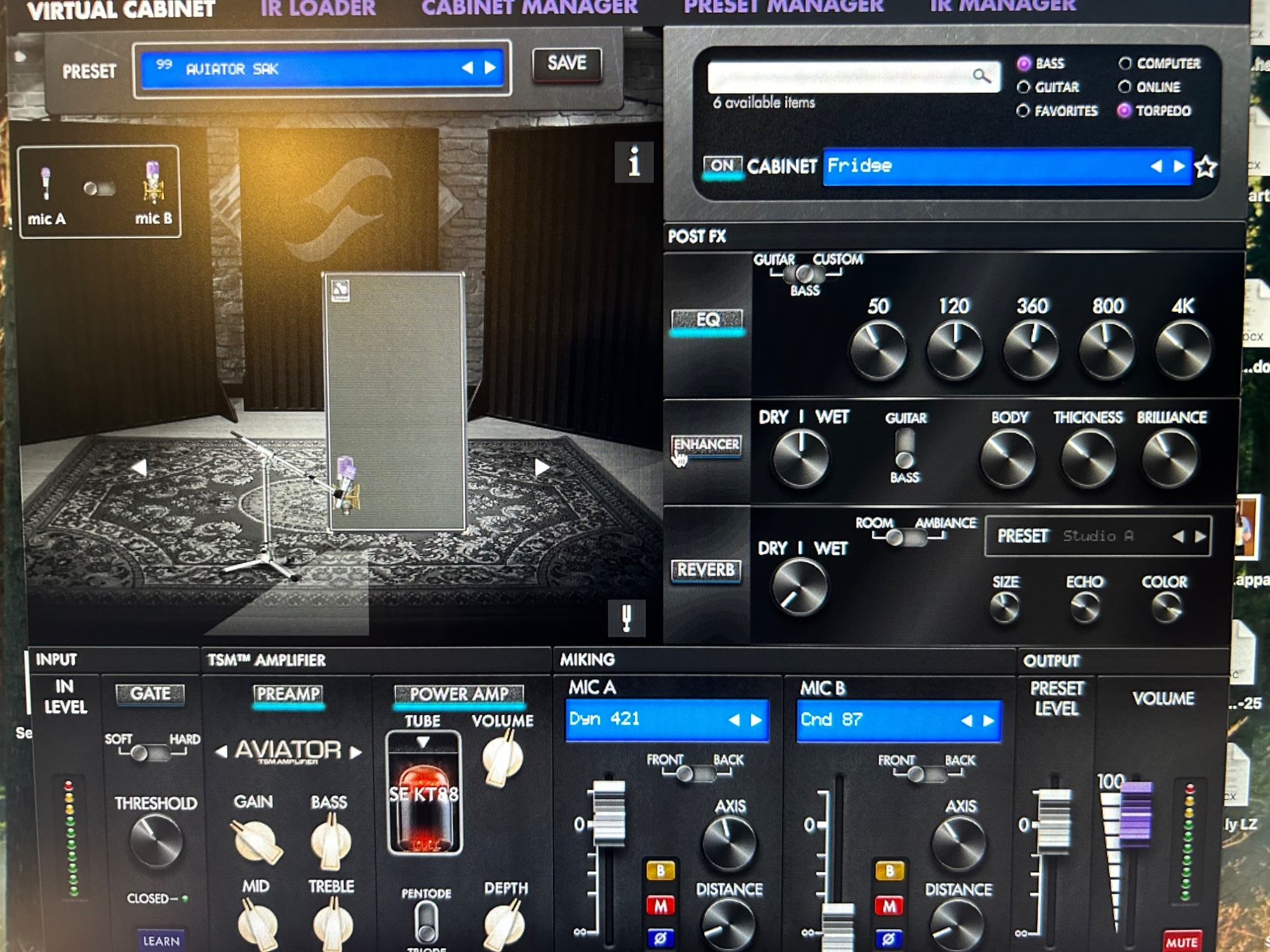Mute Mic A with red M button
The image size is (1270, 952).
click(x=660, y=906)
